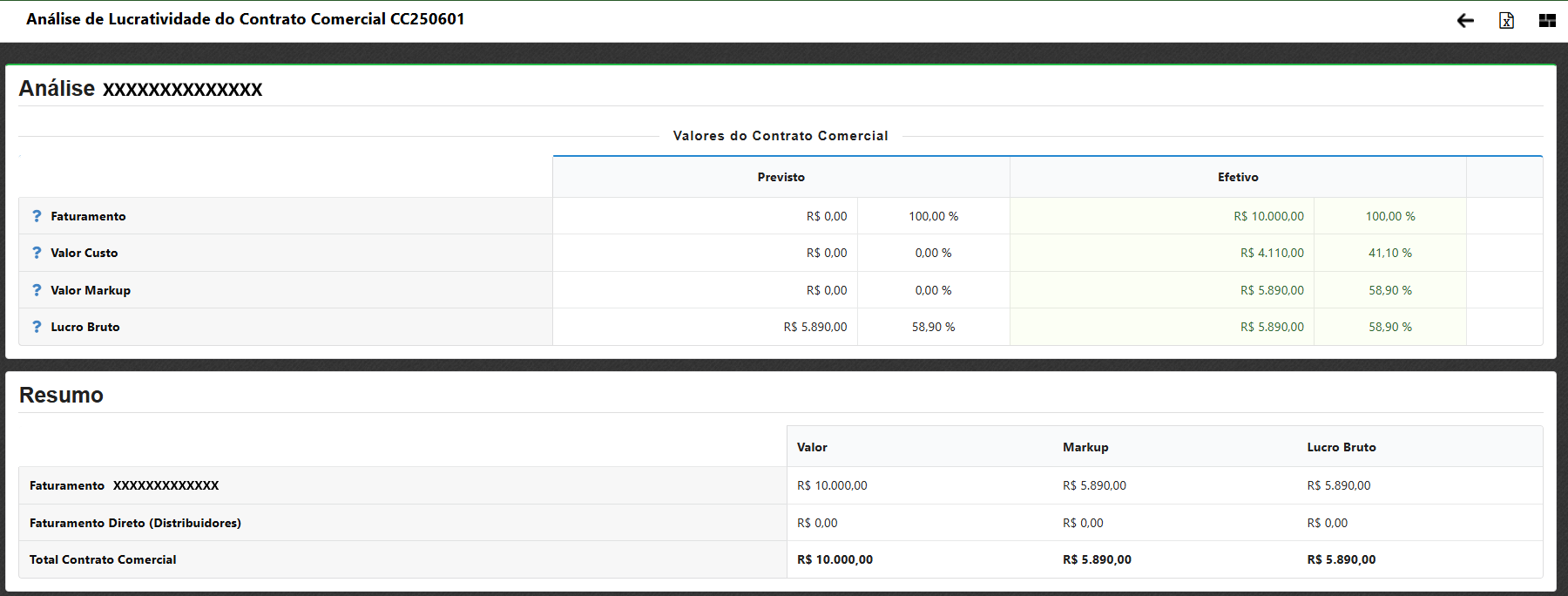The width and height of the screenshot is (1568, 596).
Task: Click the Previsto column header
Action: [781, 177]
